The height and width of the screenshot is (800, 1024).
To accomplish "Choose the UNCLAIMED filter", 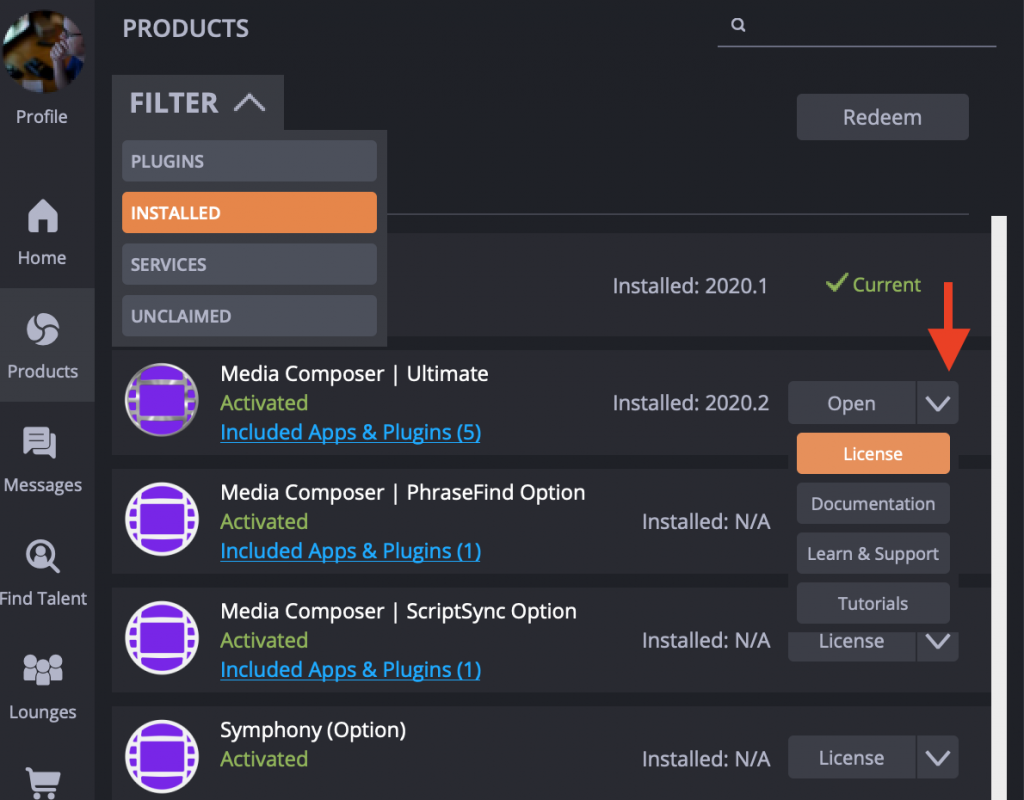I will [x=249, y=315].
